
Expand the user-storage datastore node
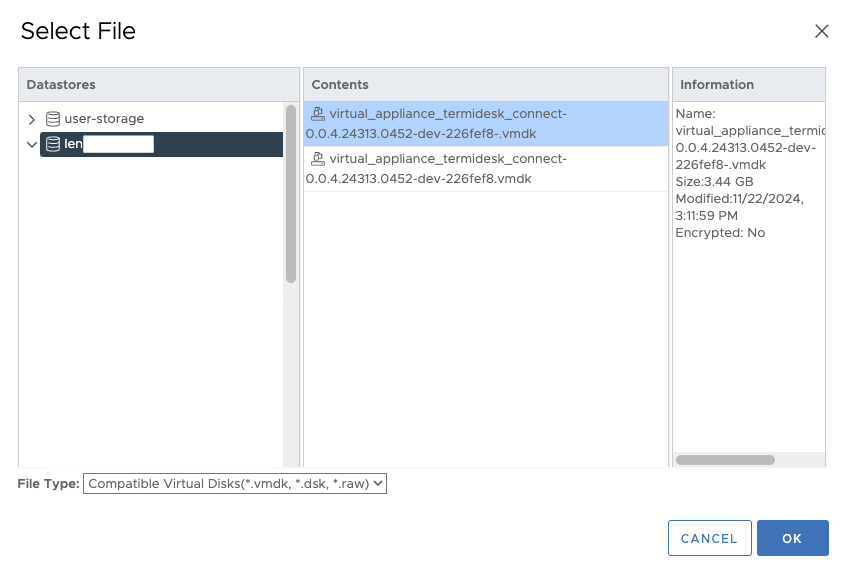coord(32,119)
